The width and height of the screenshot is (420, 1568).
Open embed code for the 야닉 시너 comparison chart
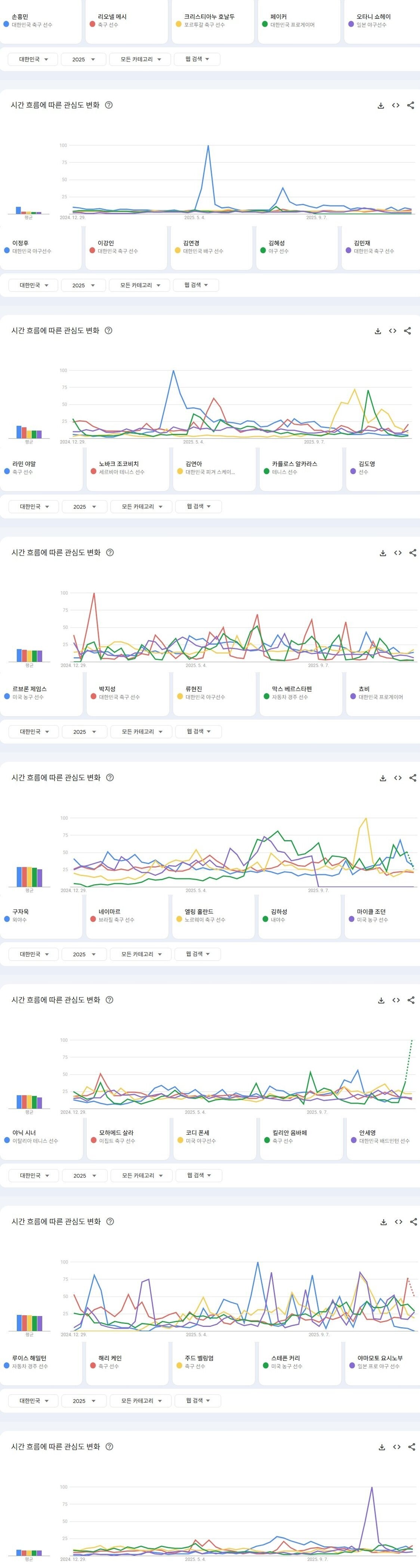point(399,1222)
